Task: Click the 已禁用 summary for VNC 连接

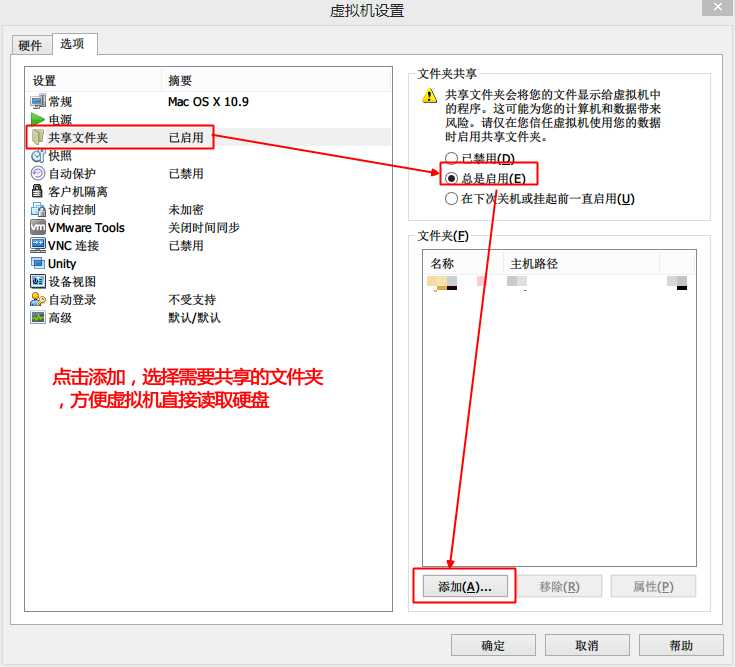Action: 186,246
